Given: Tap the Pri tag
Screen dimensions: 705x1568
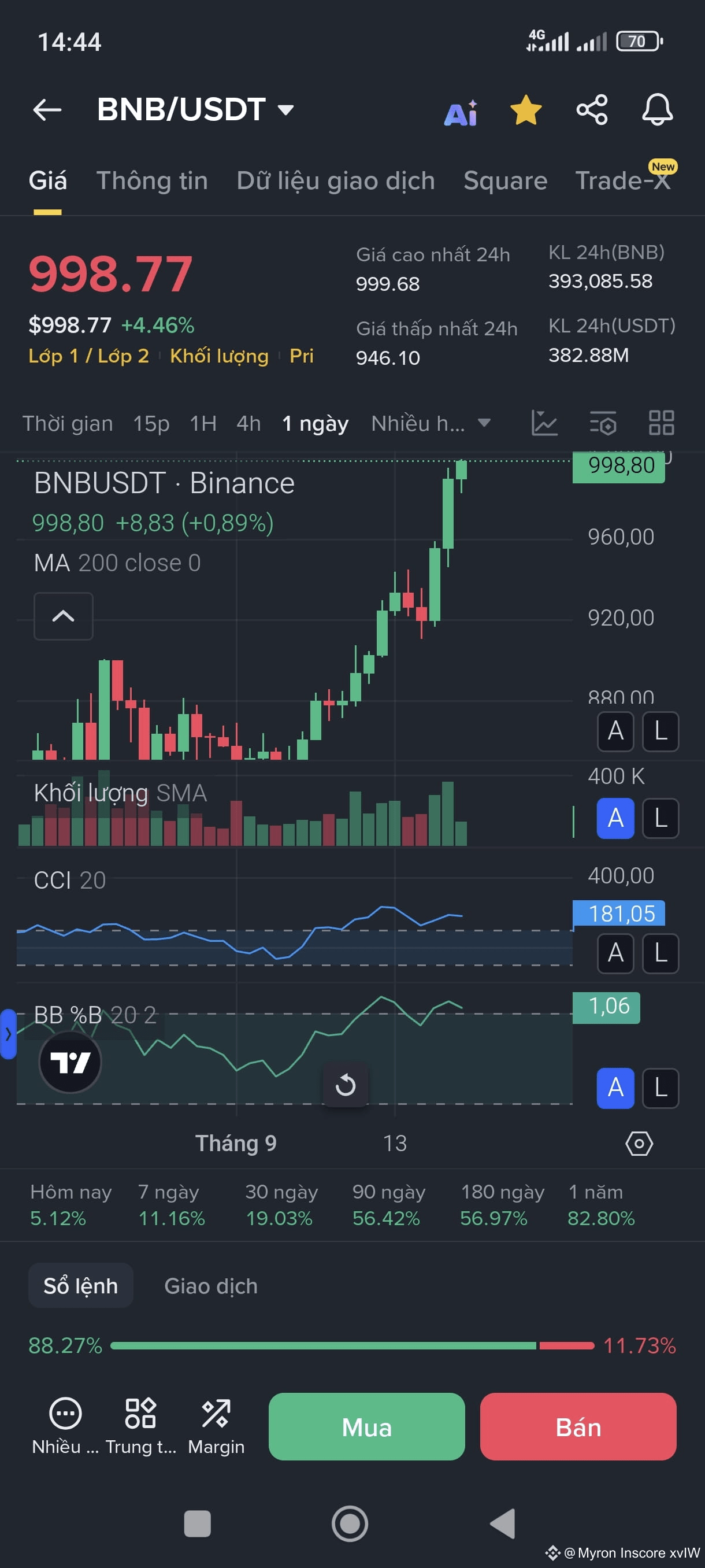Looking at the screenshot, I should pos(301,356).
